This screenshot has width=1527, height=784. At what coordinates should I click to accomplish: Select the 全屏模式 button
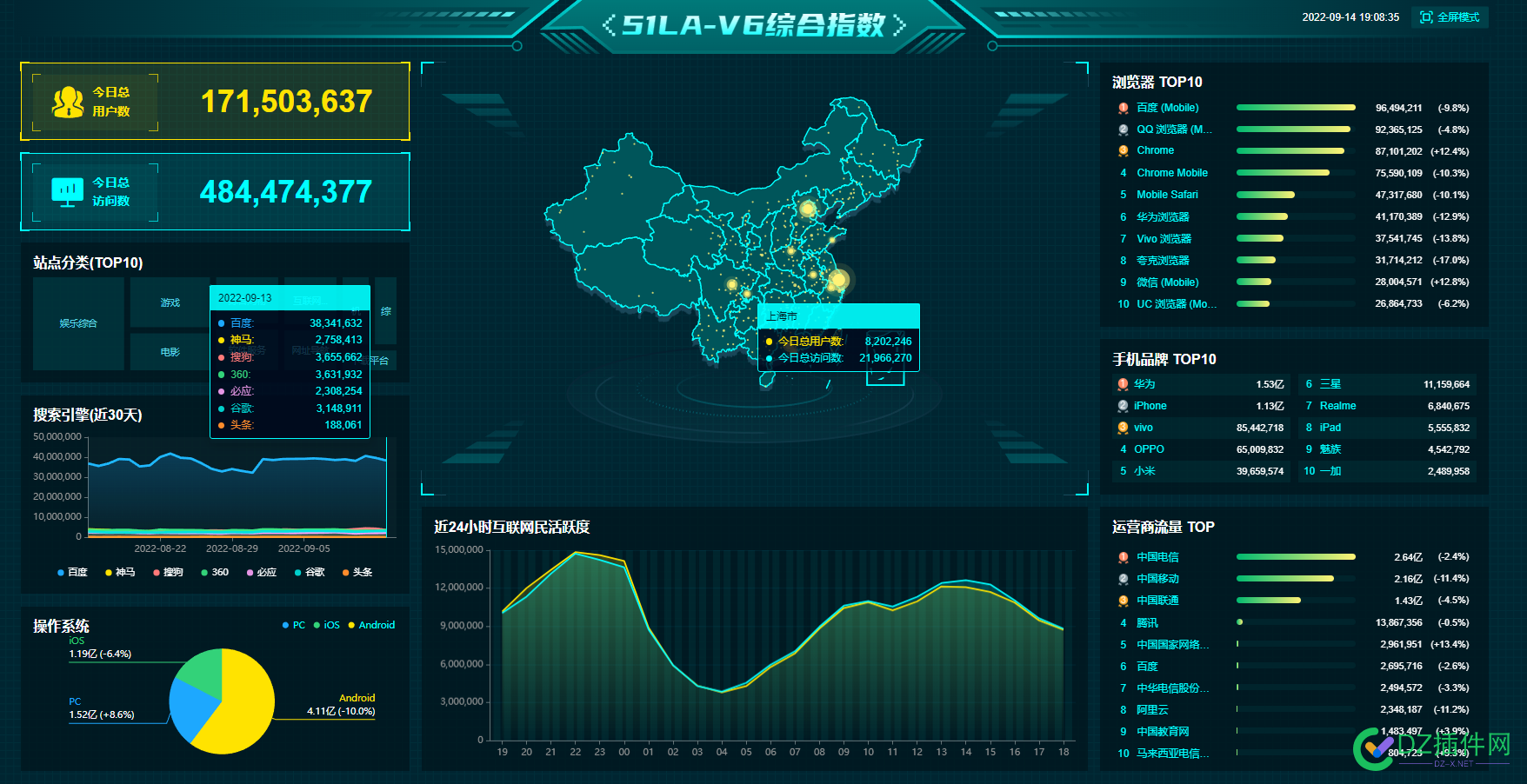pyautogui.click(x=1450, y=17)
